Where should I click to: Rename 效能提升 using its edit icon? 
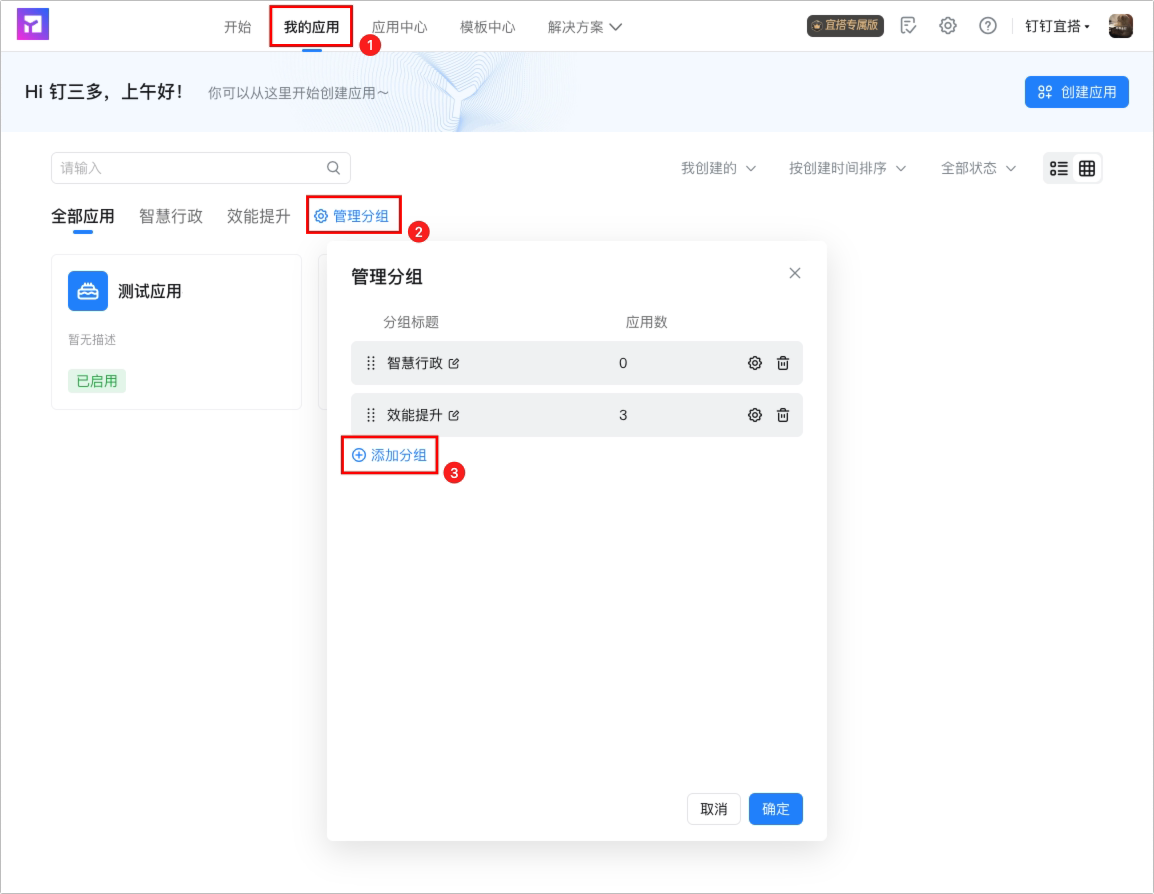click(454, 416)
